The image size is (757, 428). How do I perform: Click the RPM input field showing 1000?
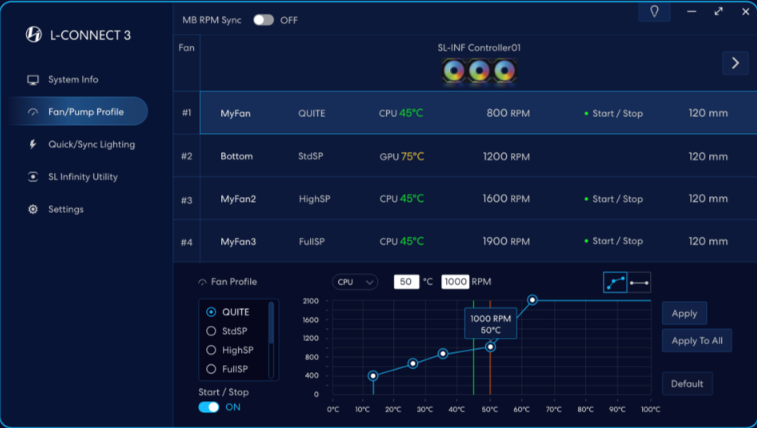pyautogui.click(x=455, y=282)
